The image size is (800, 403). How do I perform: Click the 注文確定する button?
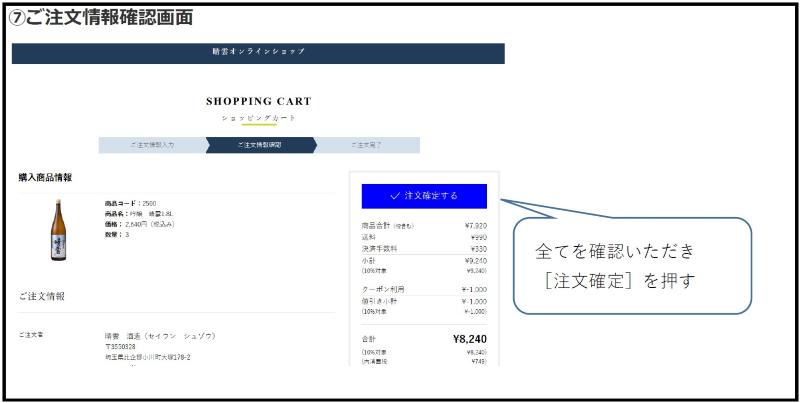[x=424, y=196]
